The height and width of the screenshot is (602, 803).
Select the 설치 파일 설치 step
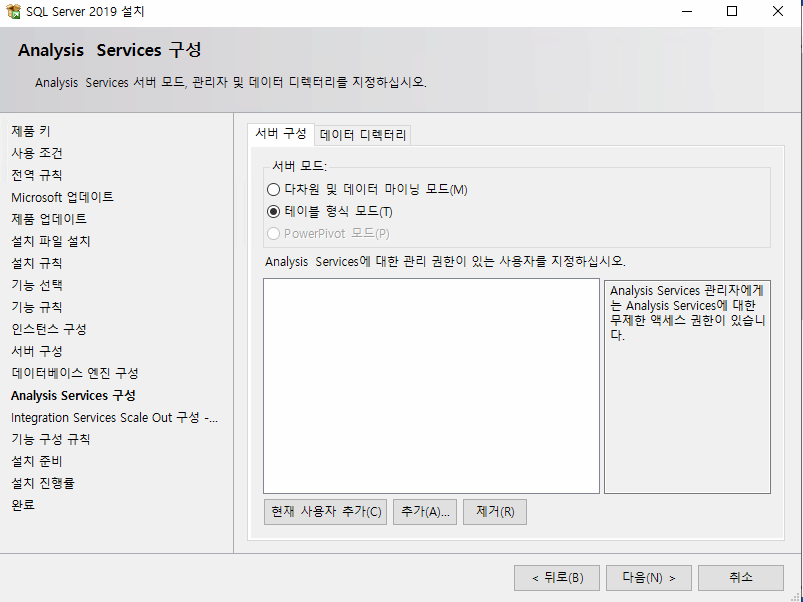[x=51, y=242]
